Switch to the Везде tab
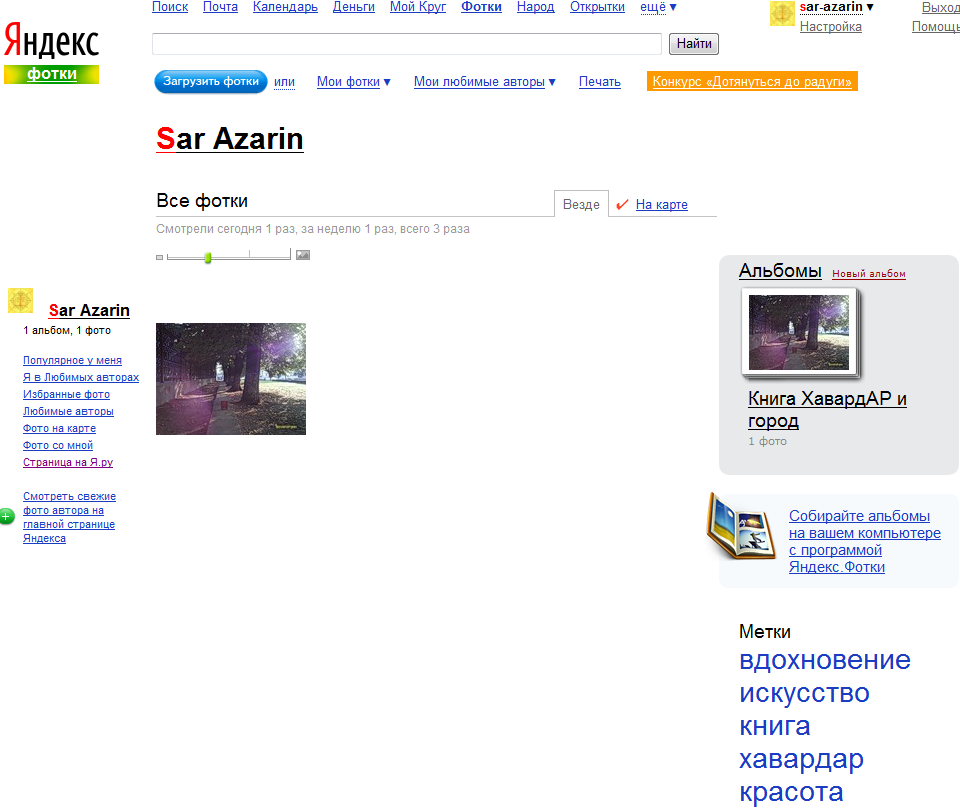 coord(581,202)
